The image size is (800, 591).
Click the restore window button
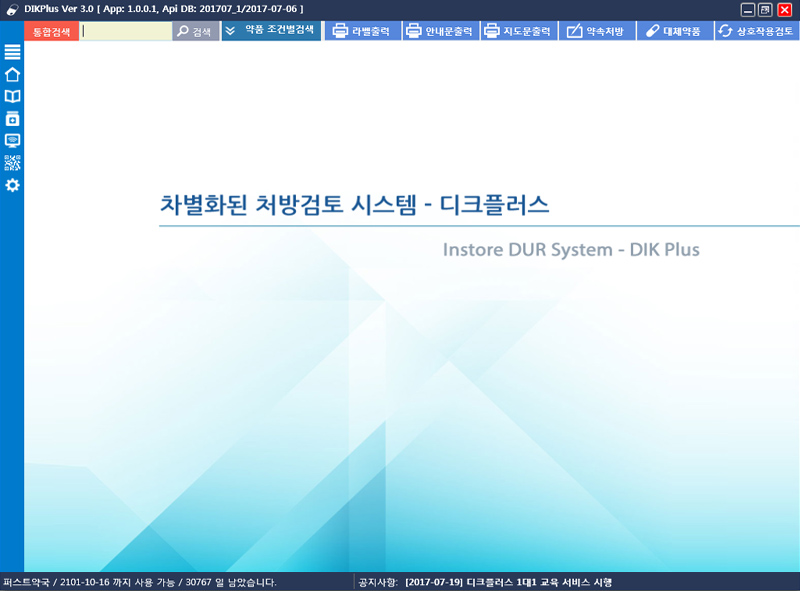tap(765, 10)
